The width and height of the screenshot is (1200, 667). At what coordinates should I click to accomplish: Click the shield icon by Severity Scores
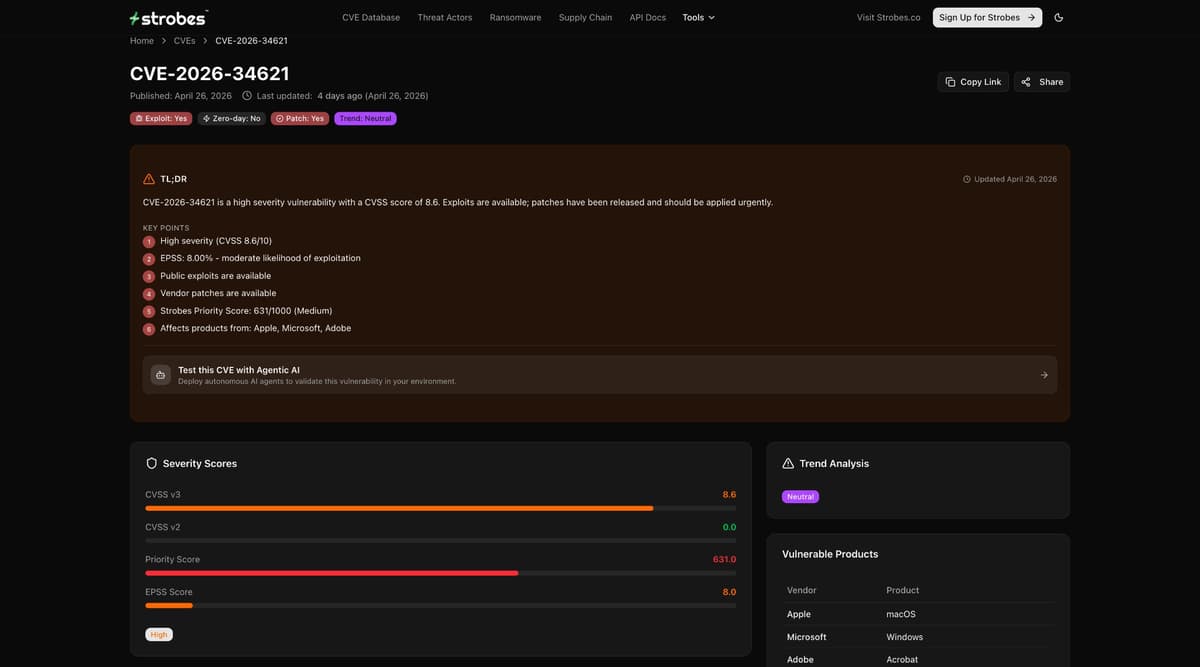(x=152, y=463)
